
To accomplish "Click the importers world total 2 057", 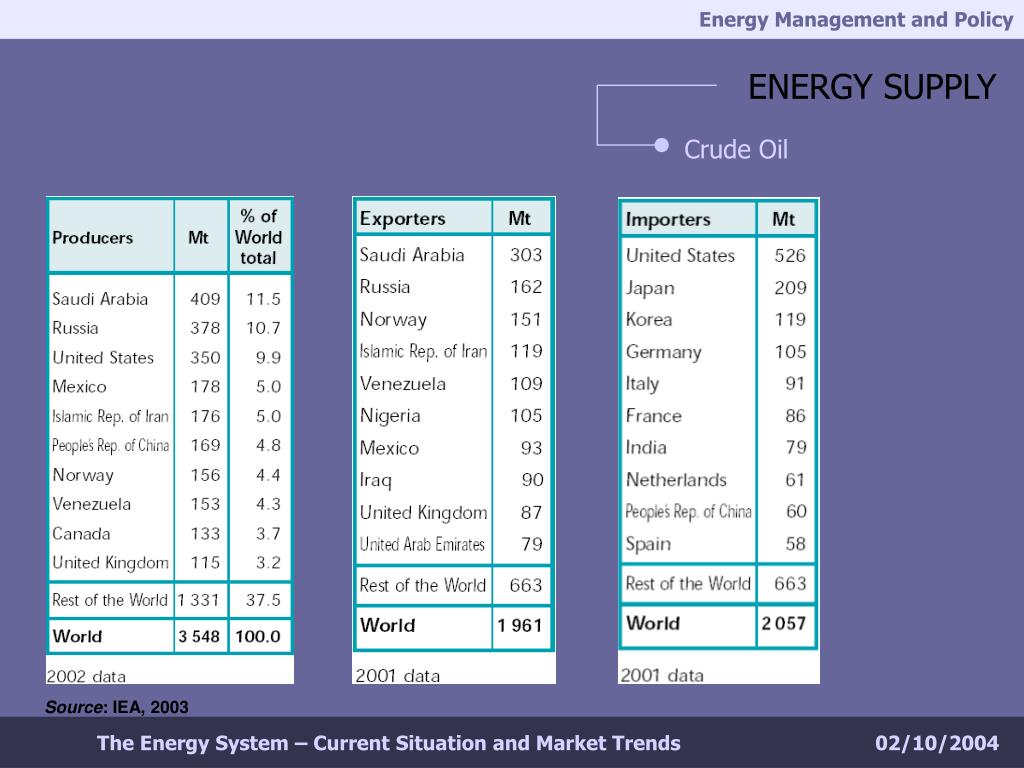I will 784,624.
